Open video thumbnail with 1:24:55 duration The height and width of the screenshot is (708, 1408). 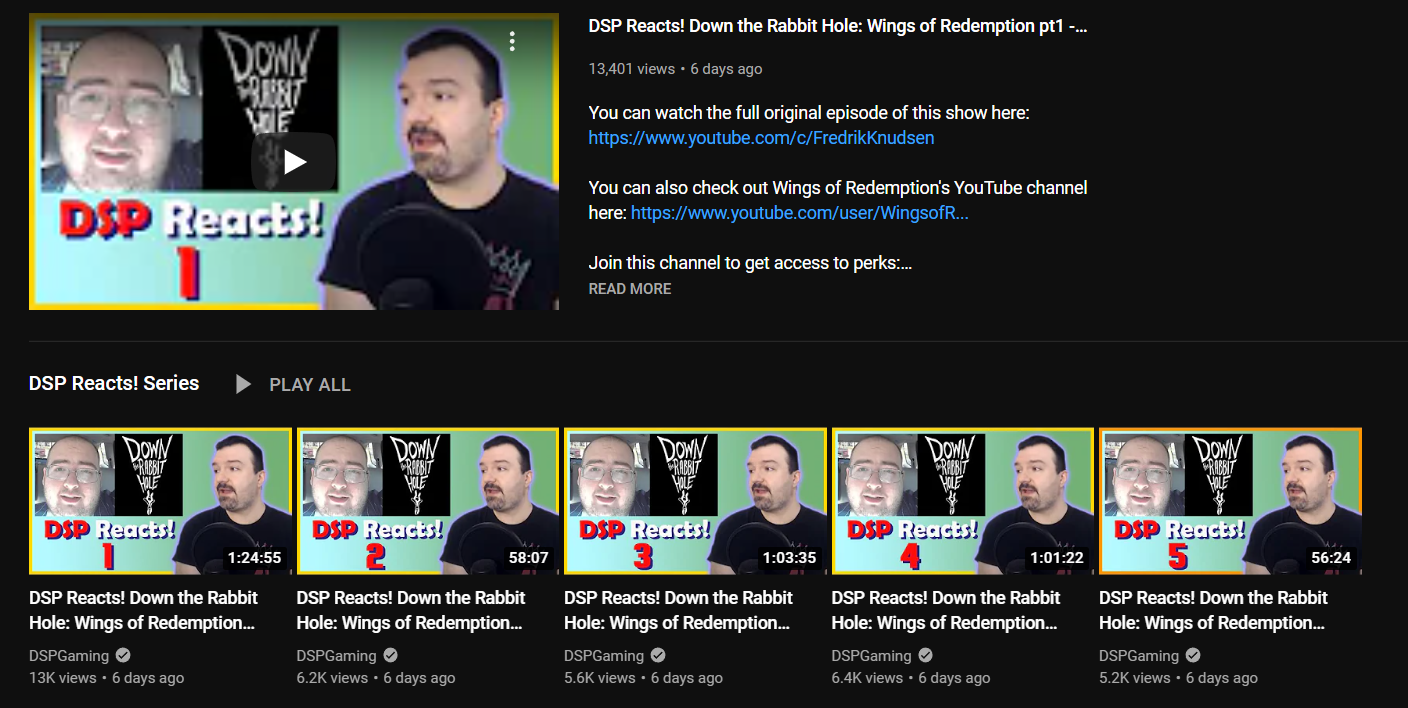pos(160,501)
